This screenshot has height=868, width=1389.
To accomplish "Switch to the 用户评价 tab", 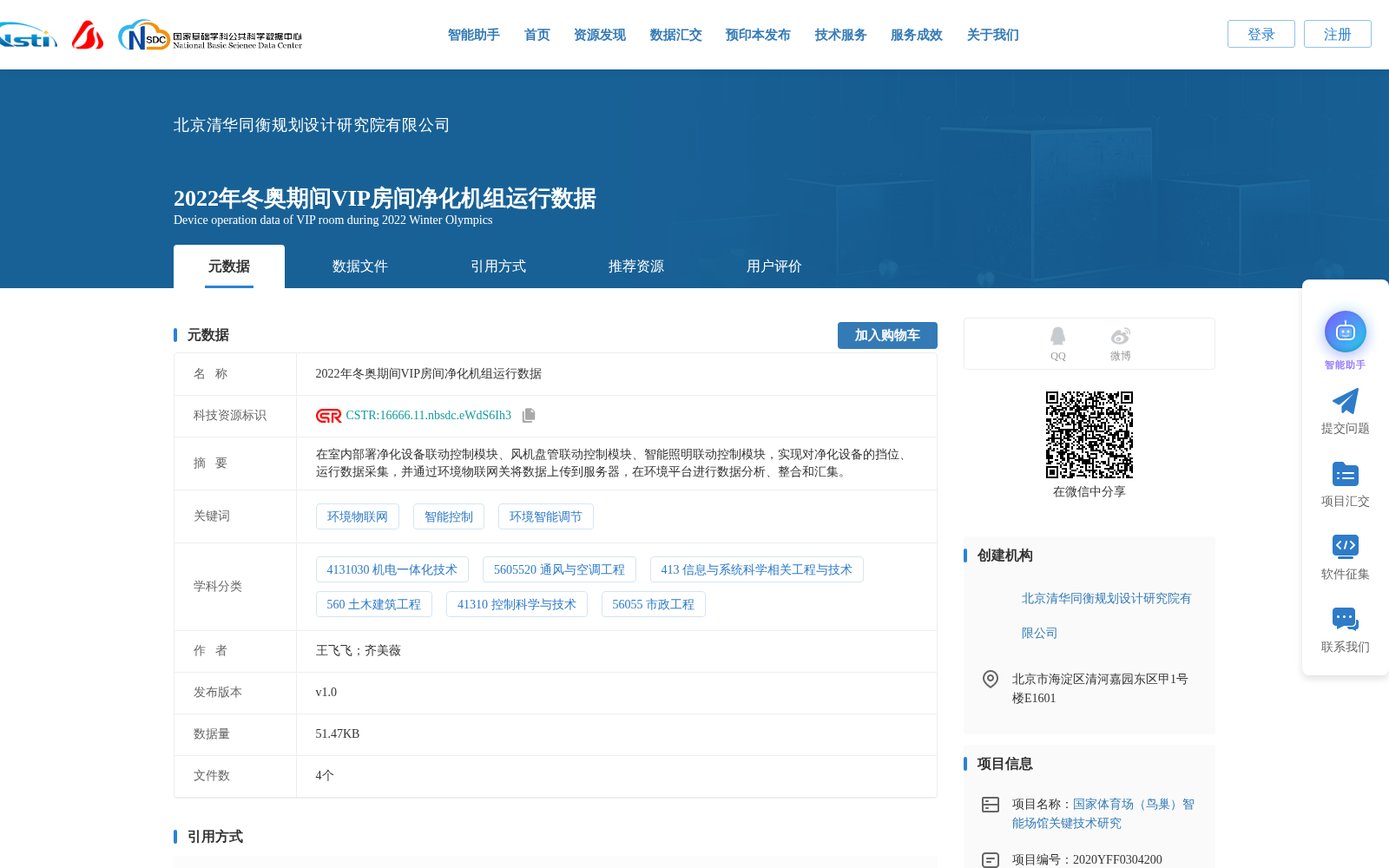I will (773, 266).
